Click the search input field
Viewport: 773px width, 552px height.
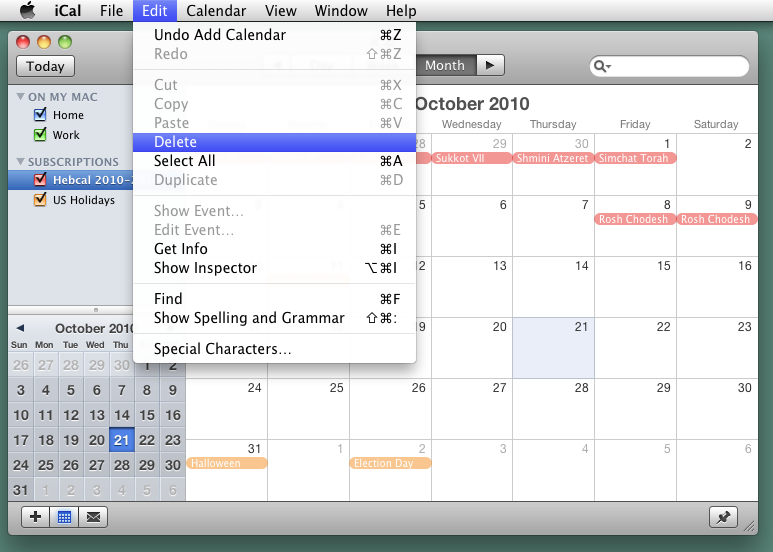[x=680, y=66]
